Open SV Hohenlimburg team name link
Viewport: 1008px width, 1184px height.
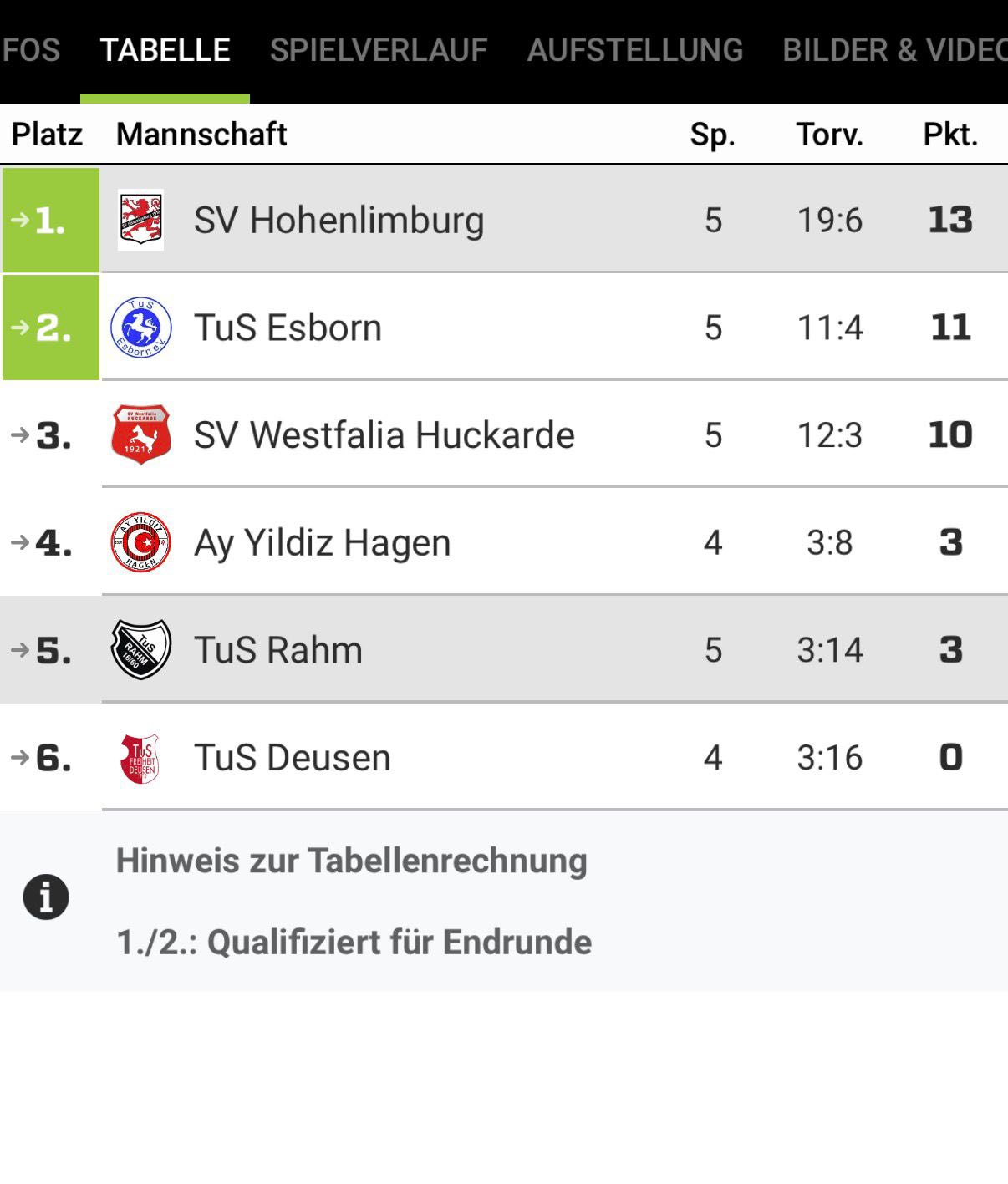pyautogui.click(x=339, y=221)
